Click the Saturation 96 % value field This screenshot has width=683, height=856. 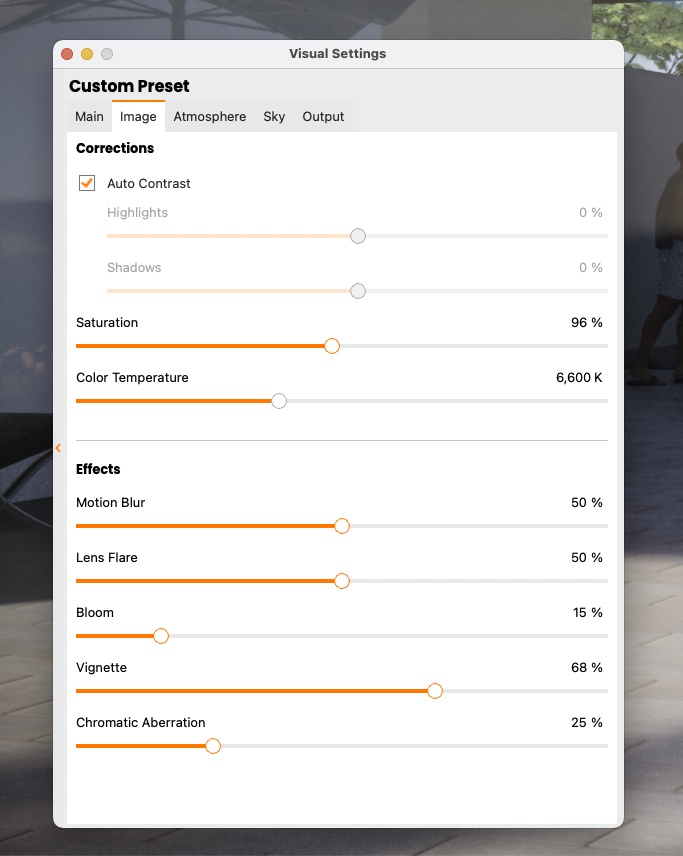coord(586,323)
